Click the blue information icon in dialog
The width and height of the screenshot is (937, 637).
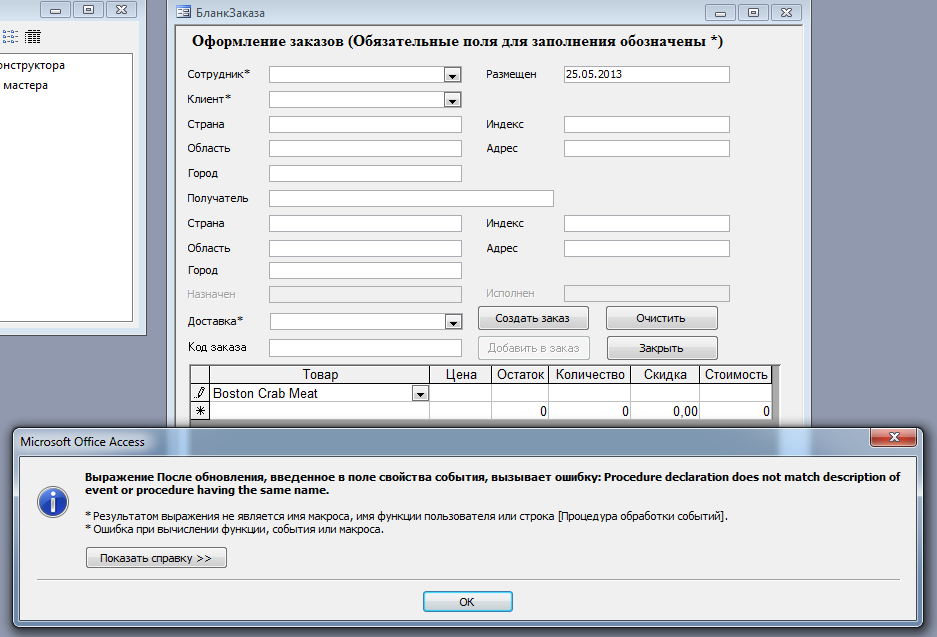coord(53,501)
